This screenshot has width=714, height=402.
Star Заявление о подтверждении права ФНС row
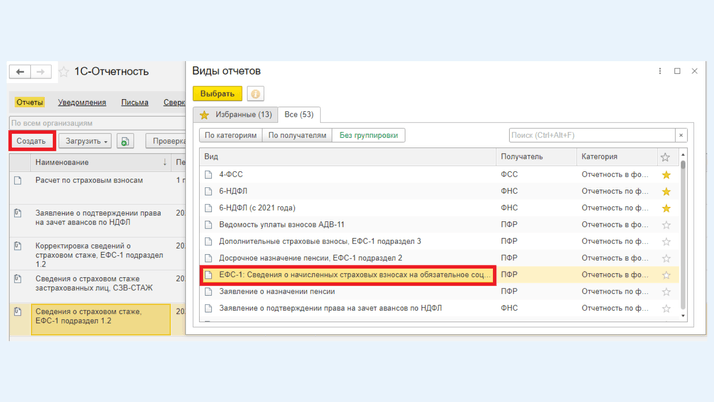[666, 309]
